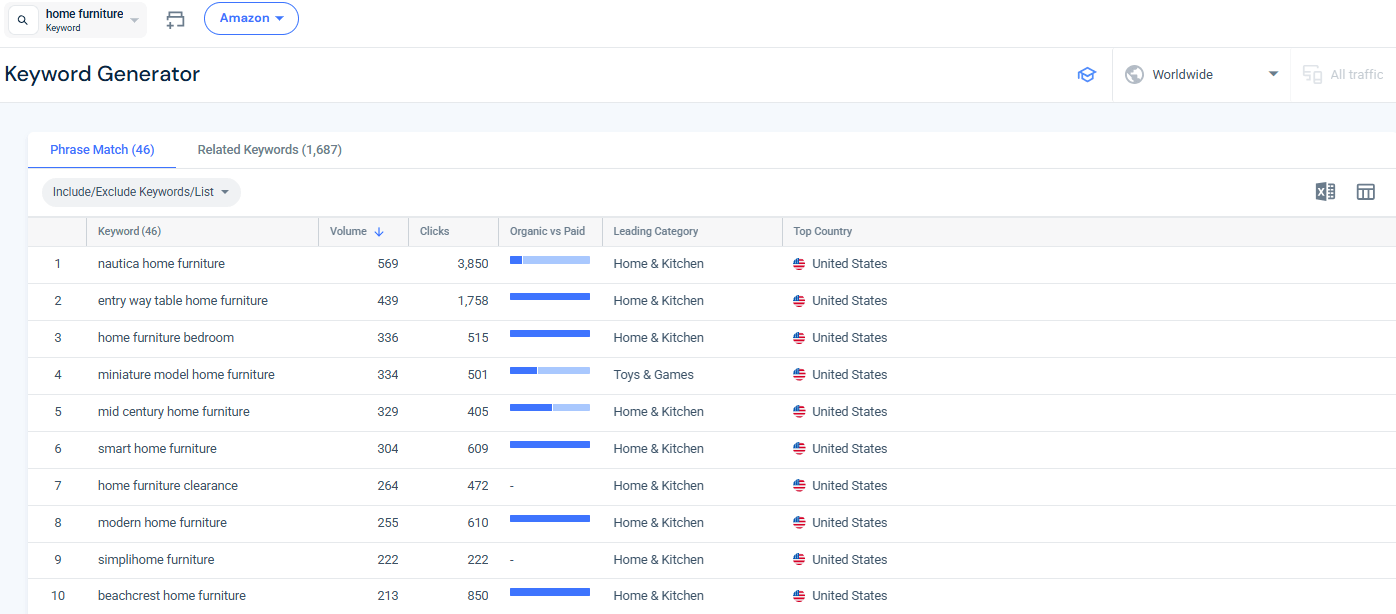Click Top Country column header
Screen dimensions: 1396x614
(823, 232)
